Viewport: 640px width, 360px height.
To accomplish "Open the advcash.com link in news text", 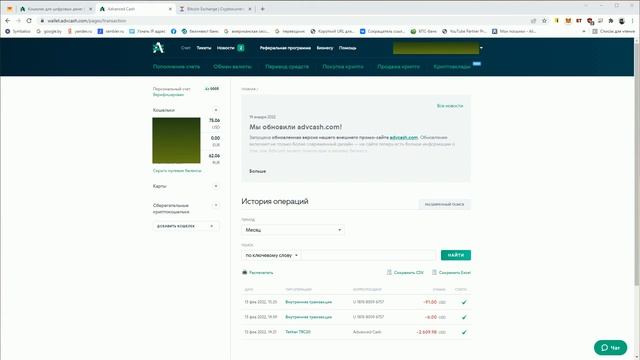I will click(404, 138).
